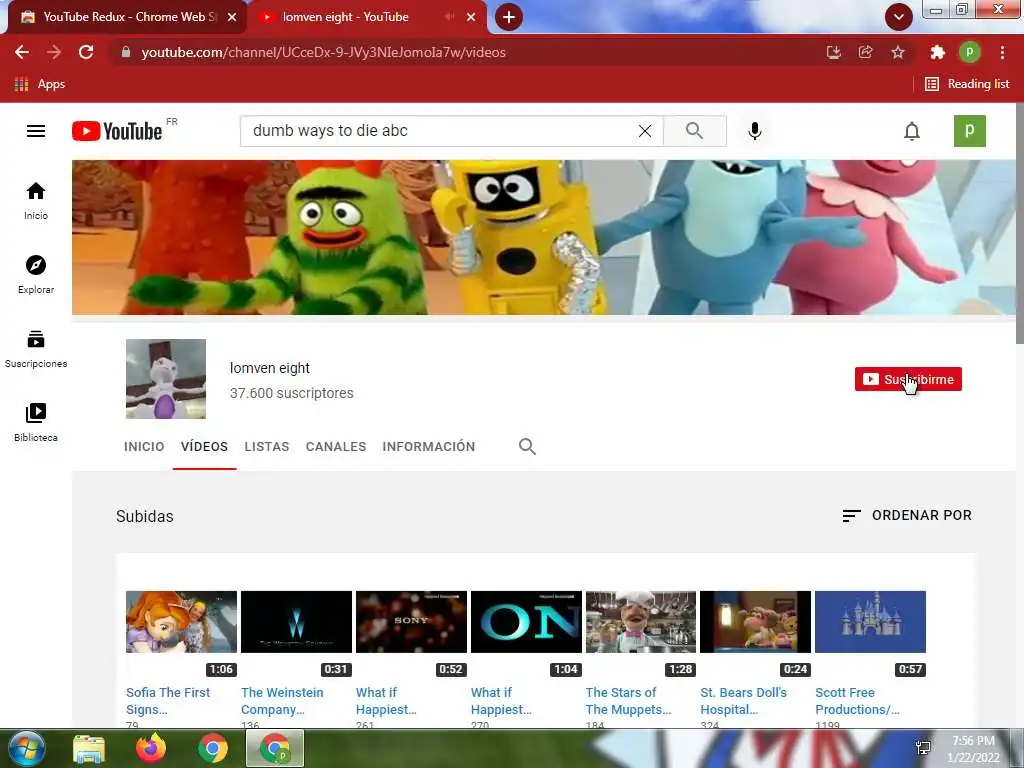Start voice search with the microphone
Screen dimensions: 1024x768
tap(754, 131)
